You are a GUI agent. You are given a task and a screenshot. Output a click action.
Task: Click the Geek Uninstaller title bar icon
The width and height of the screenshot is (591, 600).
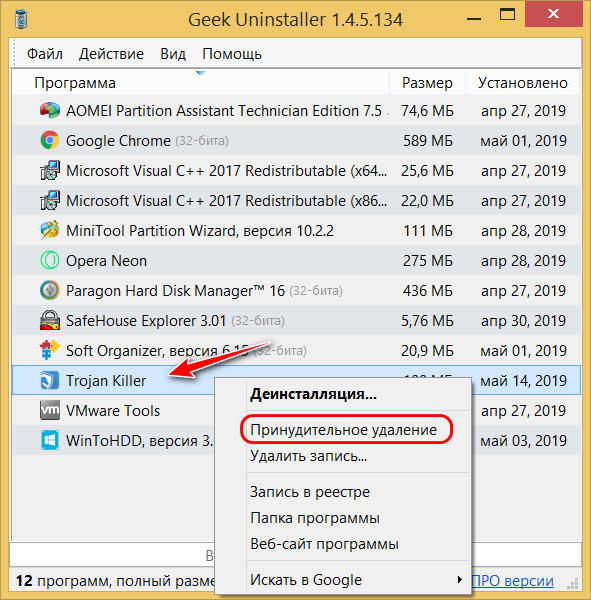coord(21,20)
